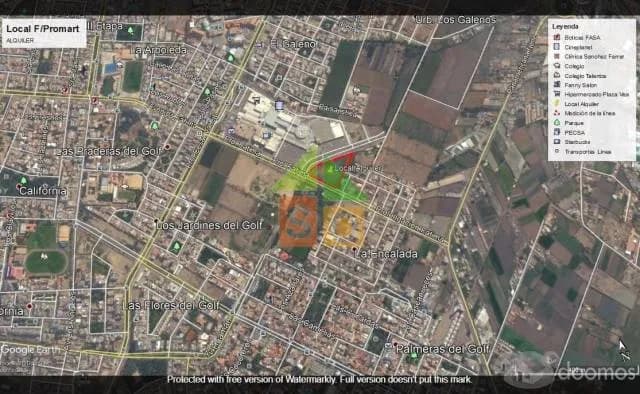Click the yellow Local Alquiler legend icon
Screen dimensions: 640x394
click(x=557, y=104)
